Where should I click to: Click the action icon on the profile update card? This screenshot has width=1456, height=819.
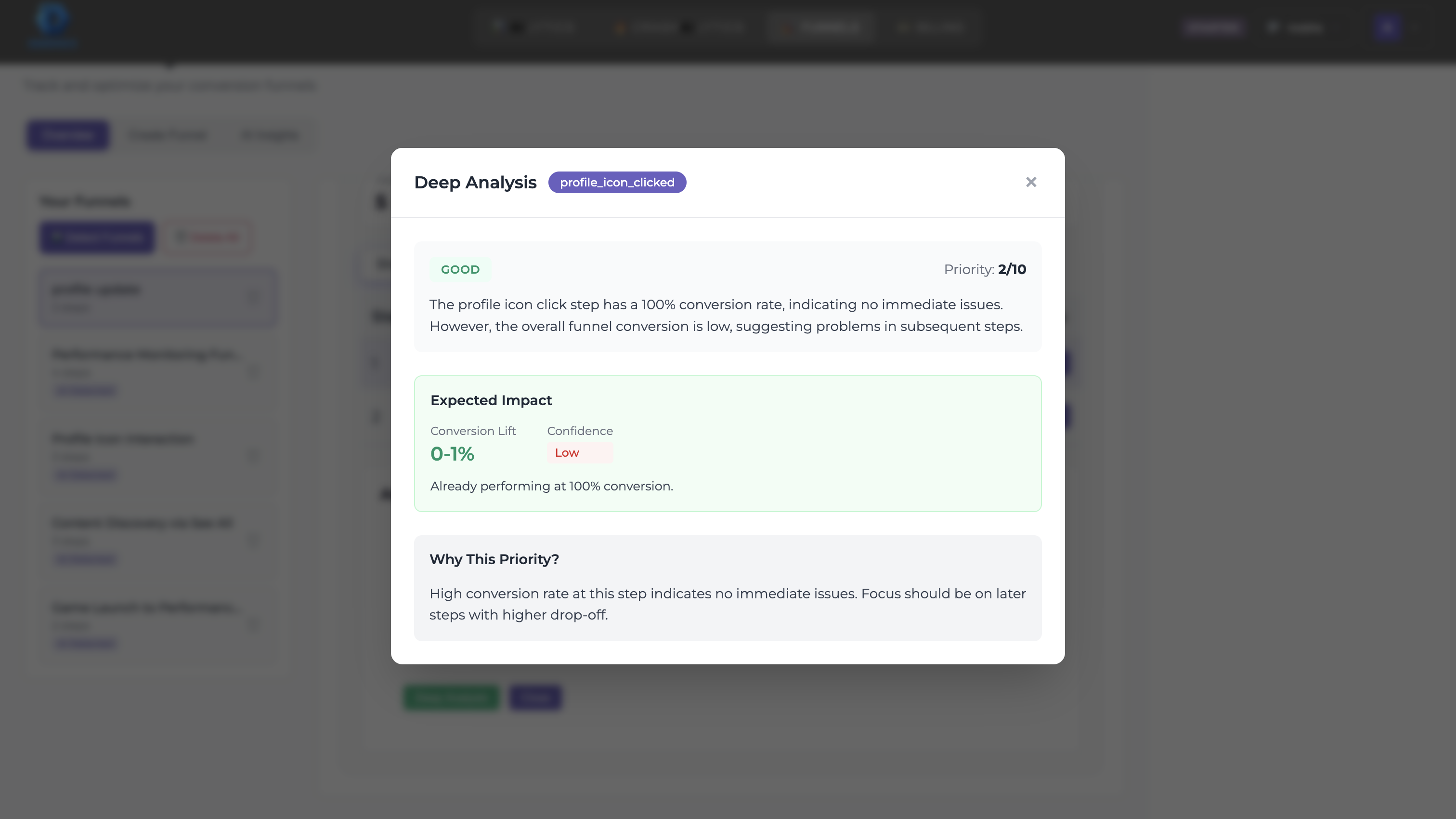(x=253, y=297)
